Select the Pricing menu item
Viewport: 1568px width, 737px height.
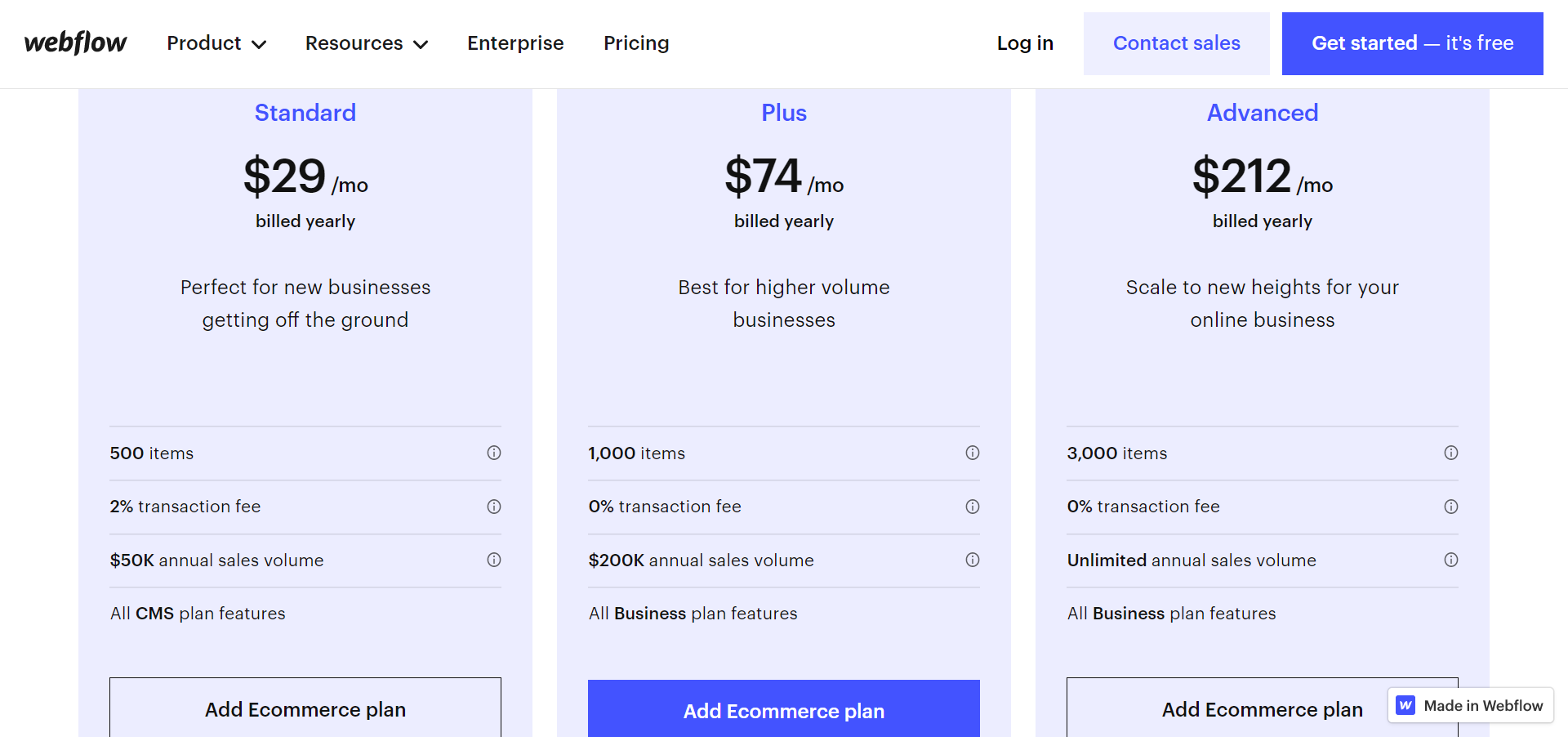(x=636, y=43)
